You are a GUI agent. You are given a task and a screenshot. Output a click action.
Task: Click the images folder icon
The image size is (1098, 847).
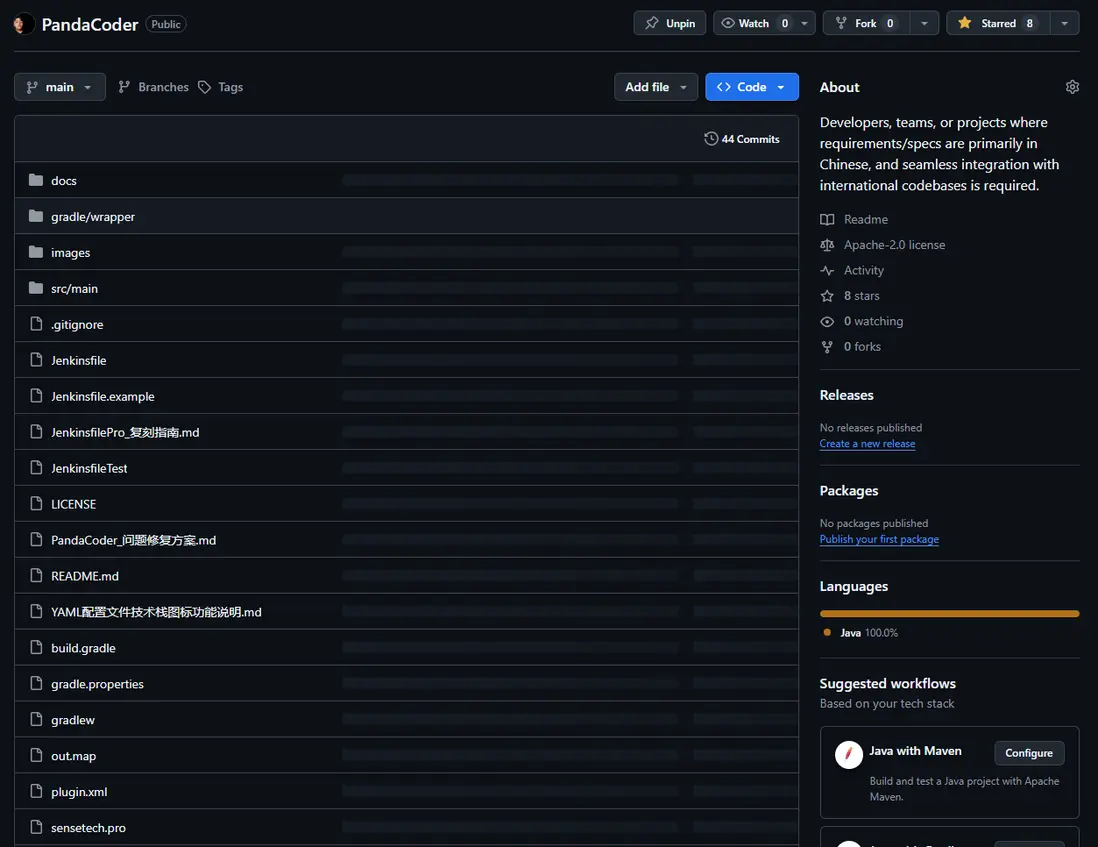click(36, 252)
